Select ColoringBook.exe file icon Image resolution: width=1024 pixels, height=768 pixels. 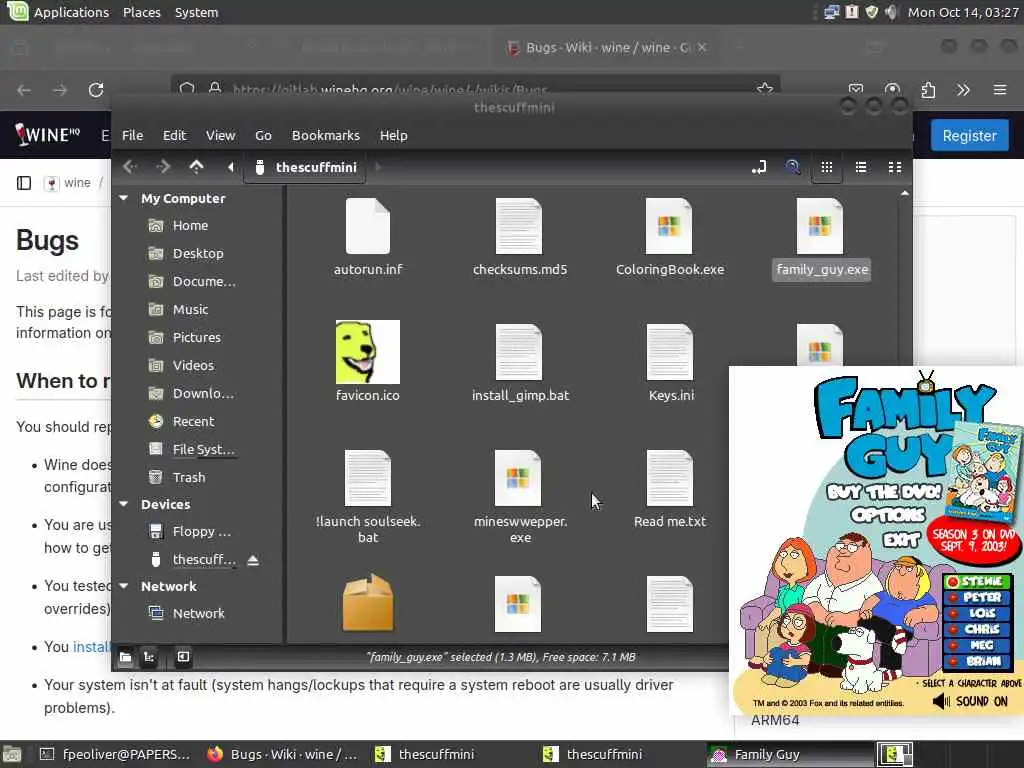point(669,226)
